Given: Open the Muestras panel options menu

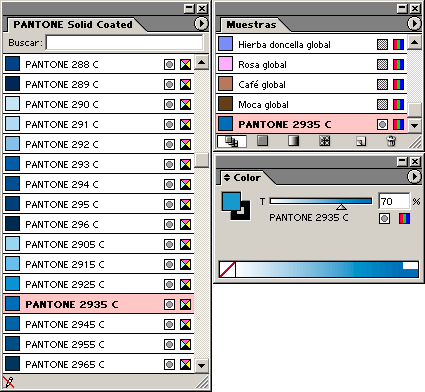Looking at the screenshot, I should pos(414,24).
